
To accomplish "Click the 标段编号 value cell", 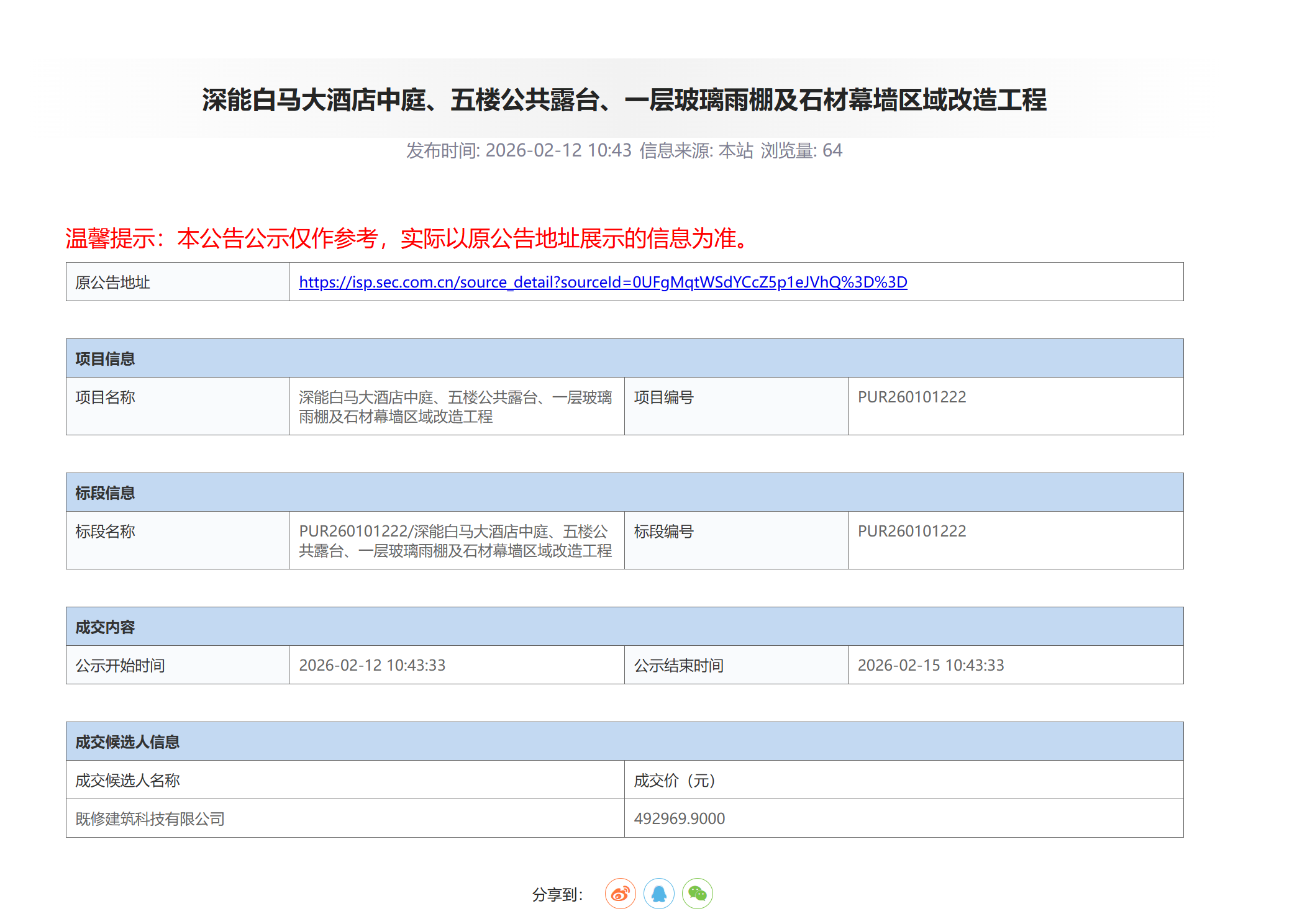I will [911, 532].
